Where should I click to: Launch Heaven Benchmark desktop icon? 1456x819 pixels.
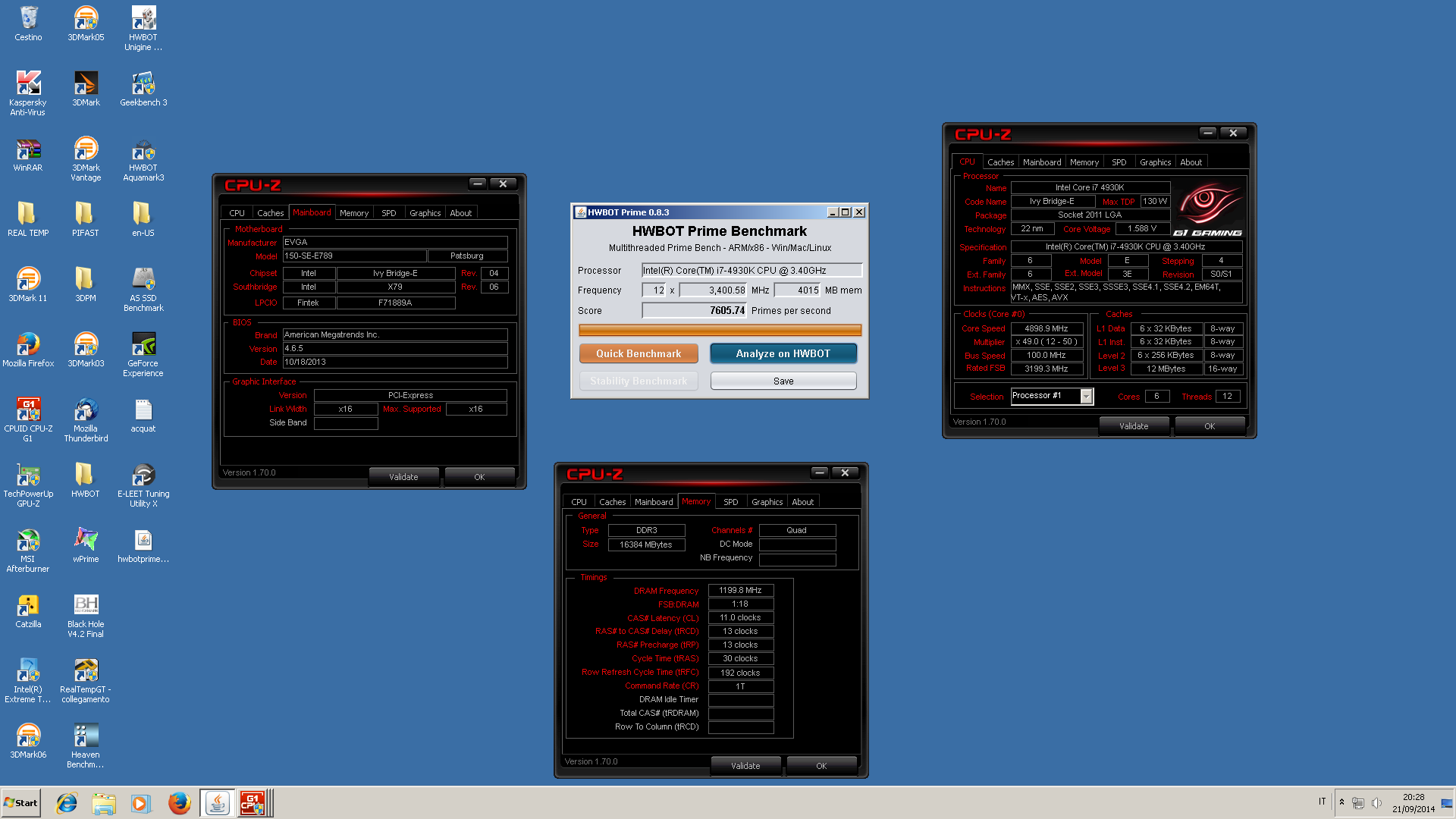pos(86,745)
